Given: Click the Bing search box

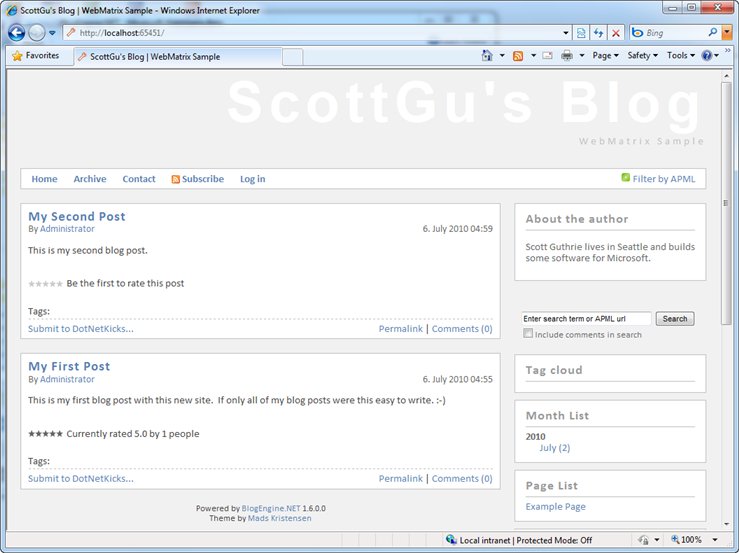Looking at the screenshot, I should point(669,33).
